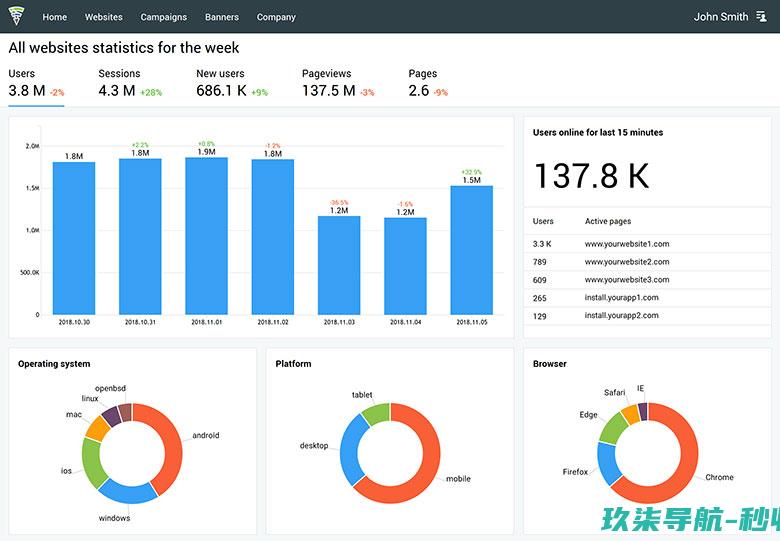This screenshot has height=541, width=780.
Task: Click the mobile label in Platform chart
Action: (458, 479)
